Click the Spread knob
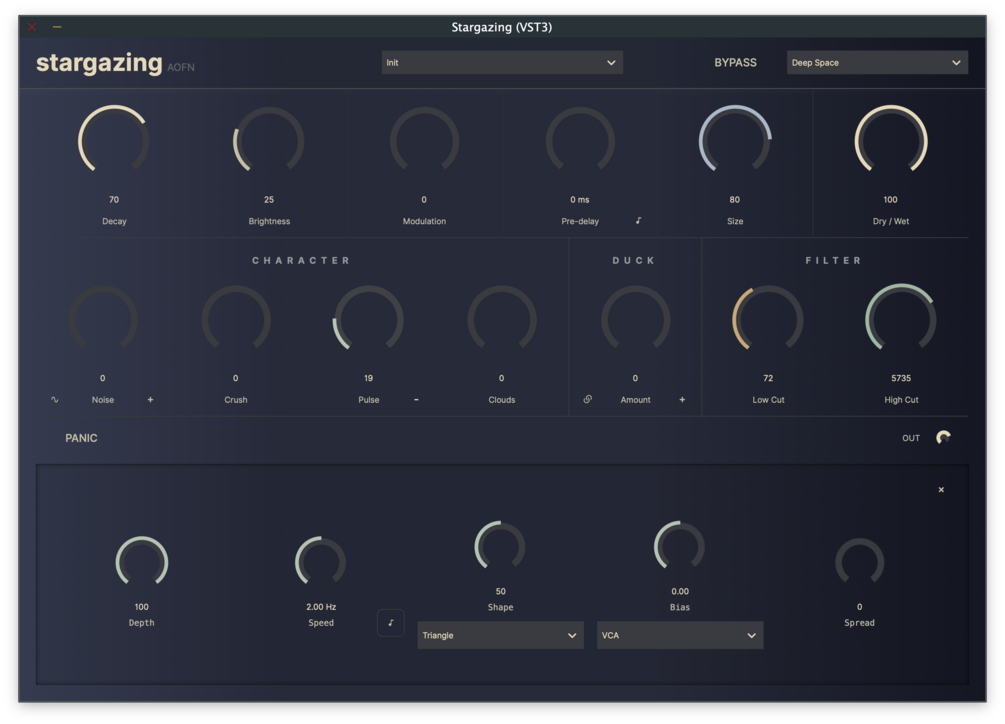Viewport: 1005px width, 724px height. (860, 561)
